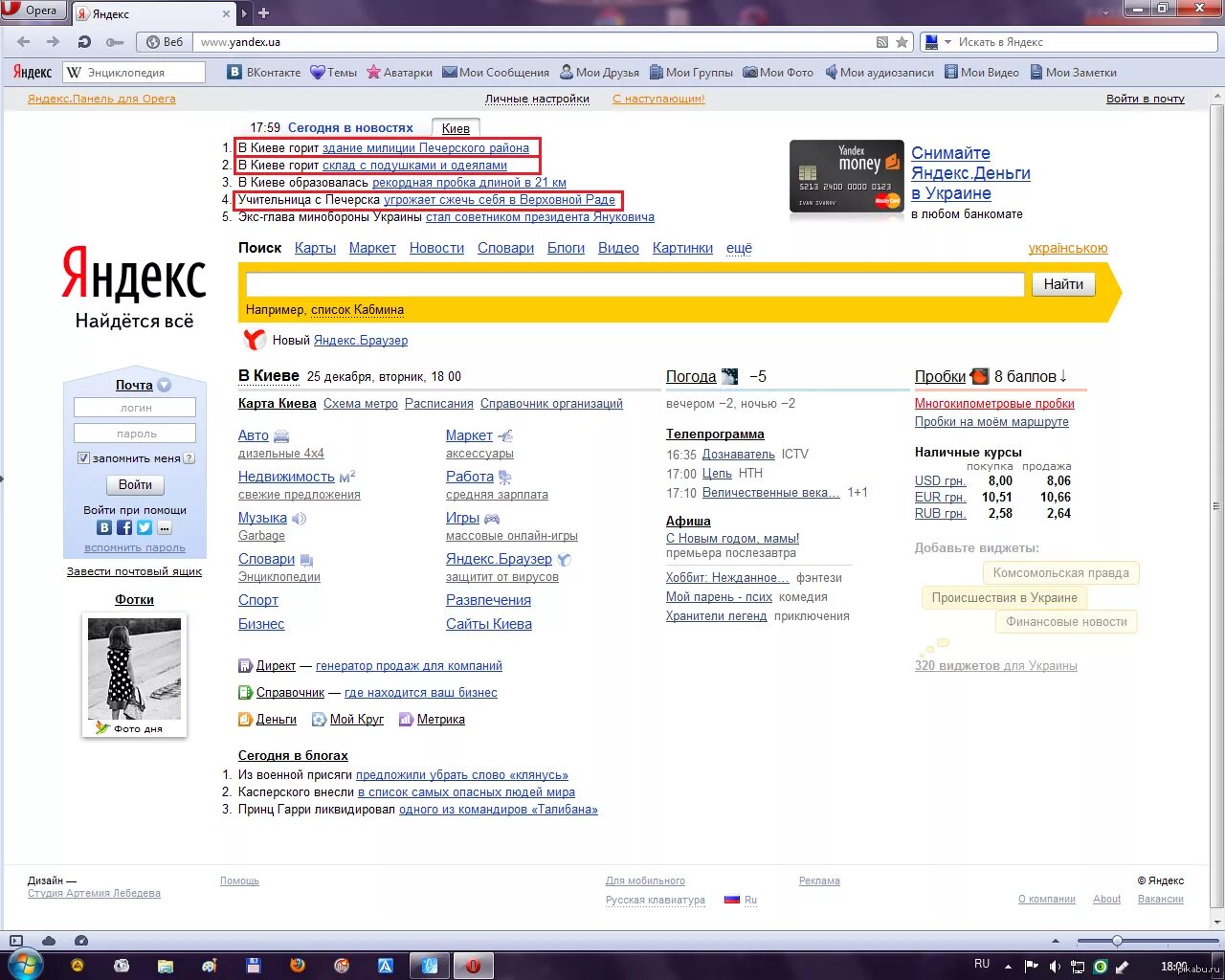Open Мои Заметки from the toolbar
The width and height of the screenshot is (1225, 980).
coord(1072,72)
